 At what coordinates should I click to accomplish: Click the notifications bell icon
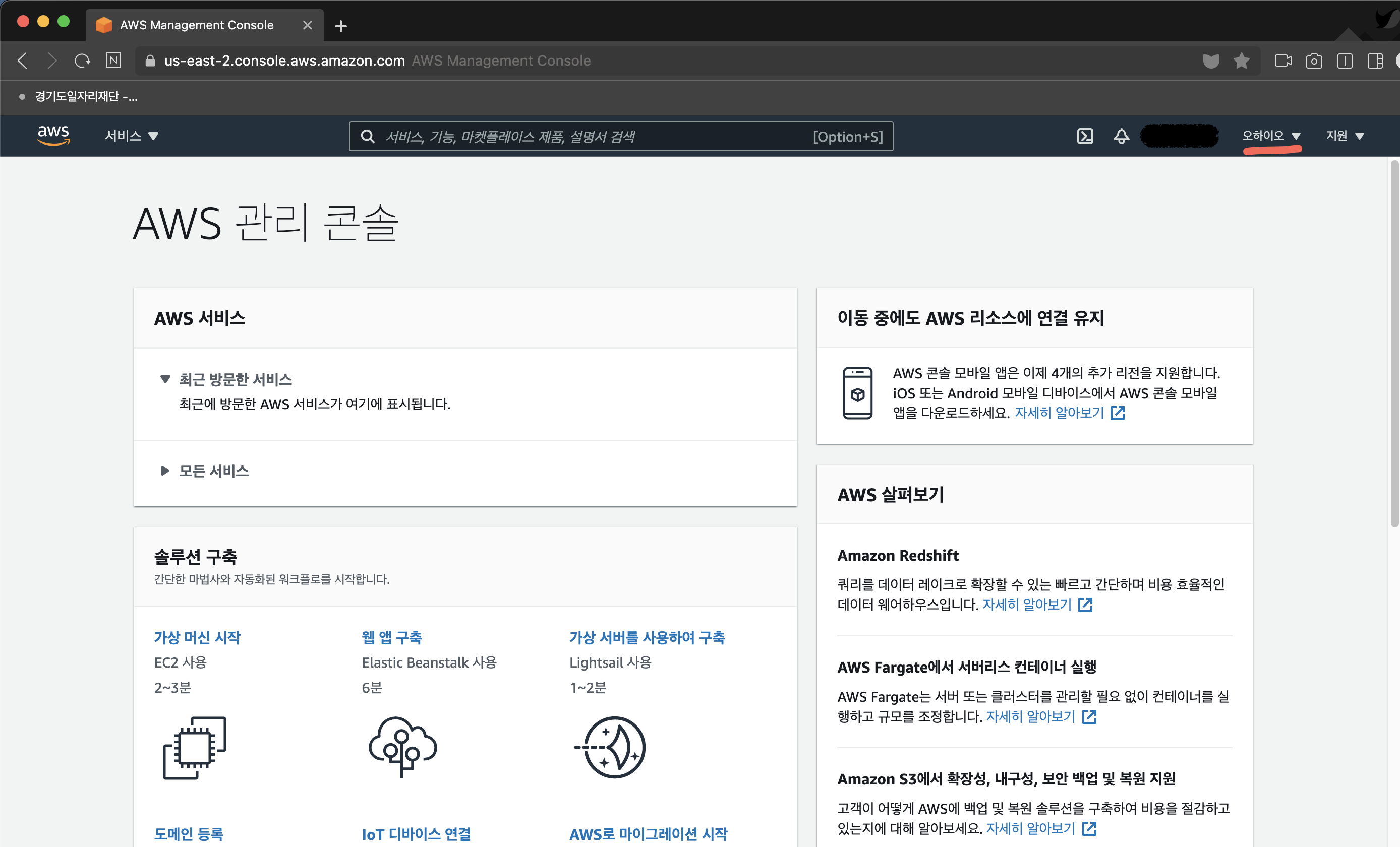[x=1121, y=136]
